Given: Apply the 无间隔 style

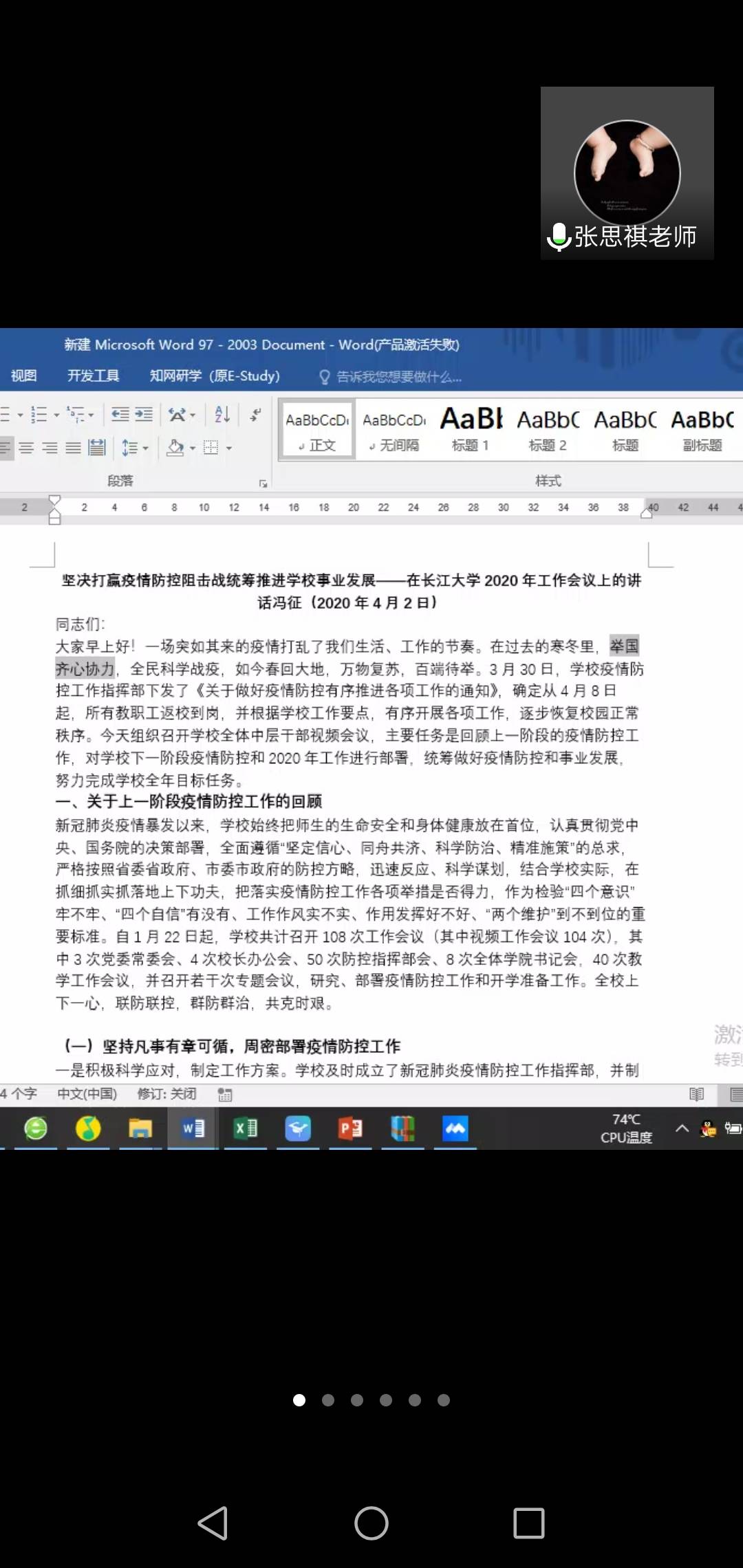Looking at the screenshot, I should click(394, 429).
